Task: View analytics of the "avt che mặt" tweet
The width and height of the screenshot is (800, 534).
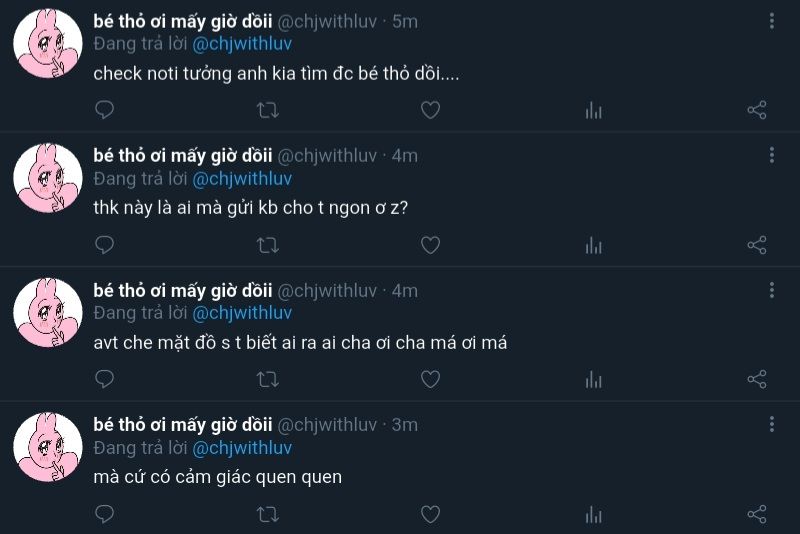Action: coord(593,379)
